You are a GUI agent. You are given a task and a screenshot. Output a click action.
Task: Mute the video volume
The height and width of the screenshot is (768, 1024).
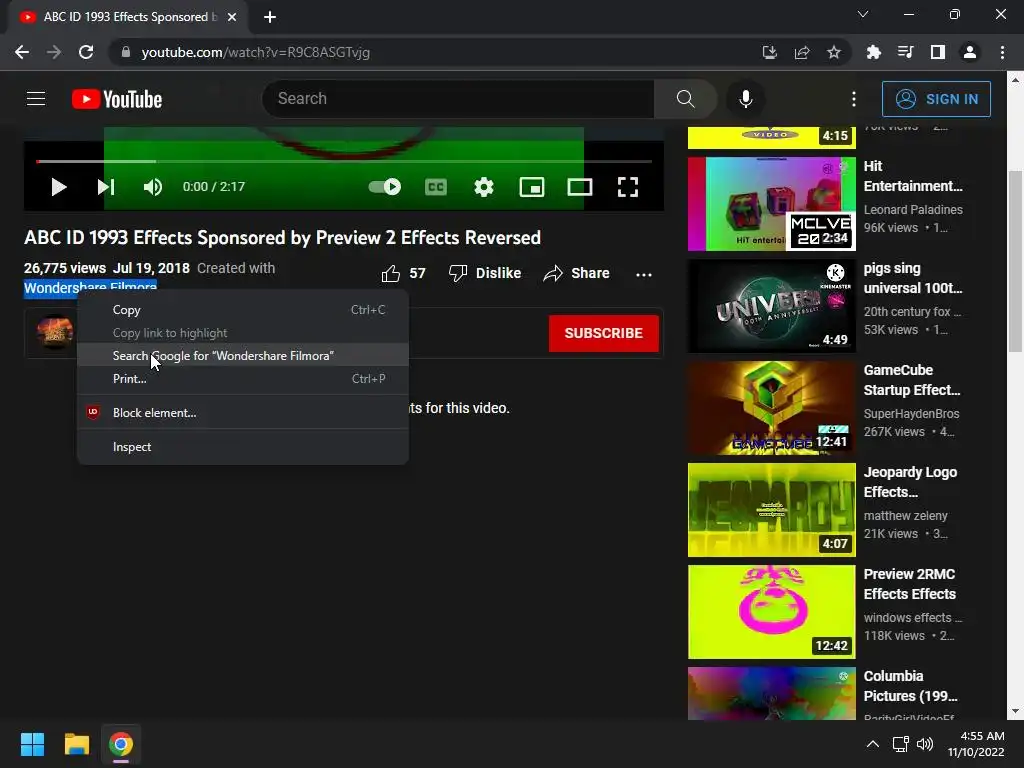tap(153, 187)
